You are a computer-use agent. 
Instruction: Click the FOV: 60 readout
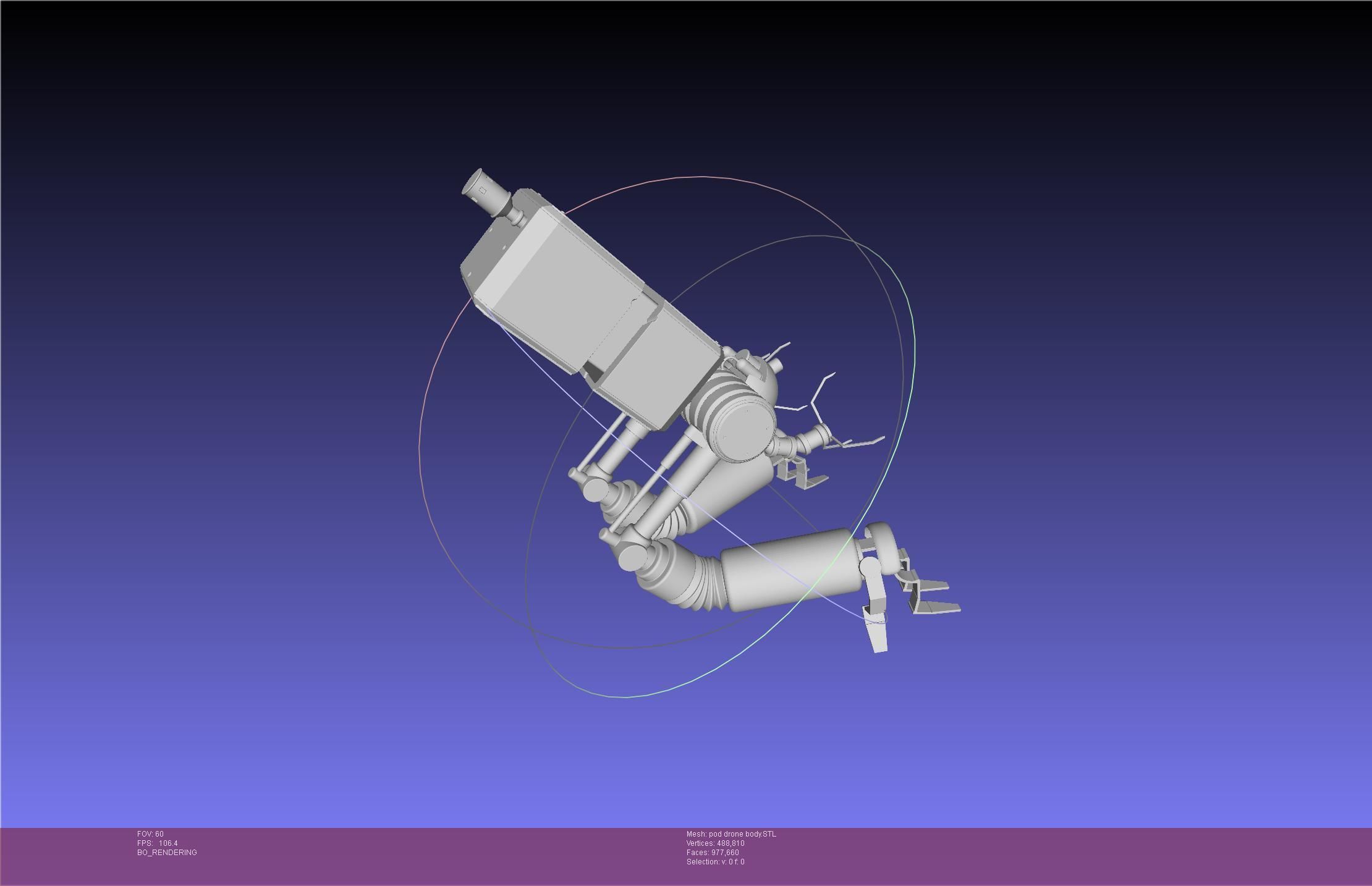pos(150,834)
